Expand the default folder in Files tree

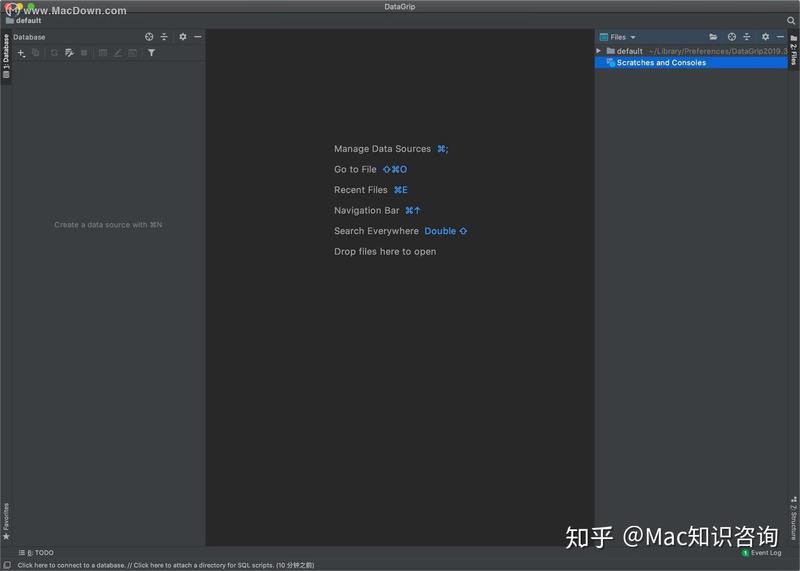point(598,51)
